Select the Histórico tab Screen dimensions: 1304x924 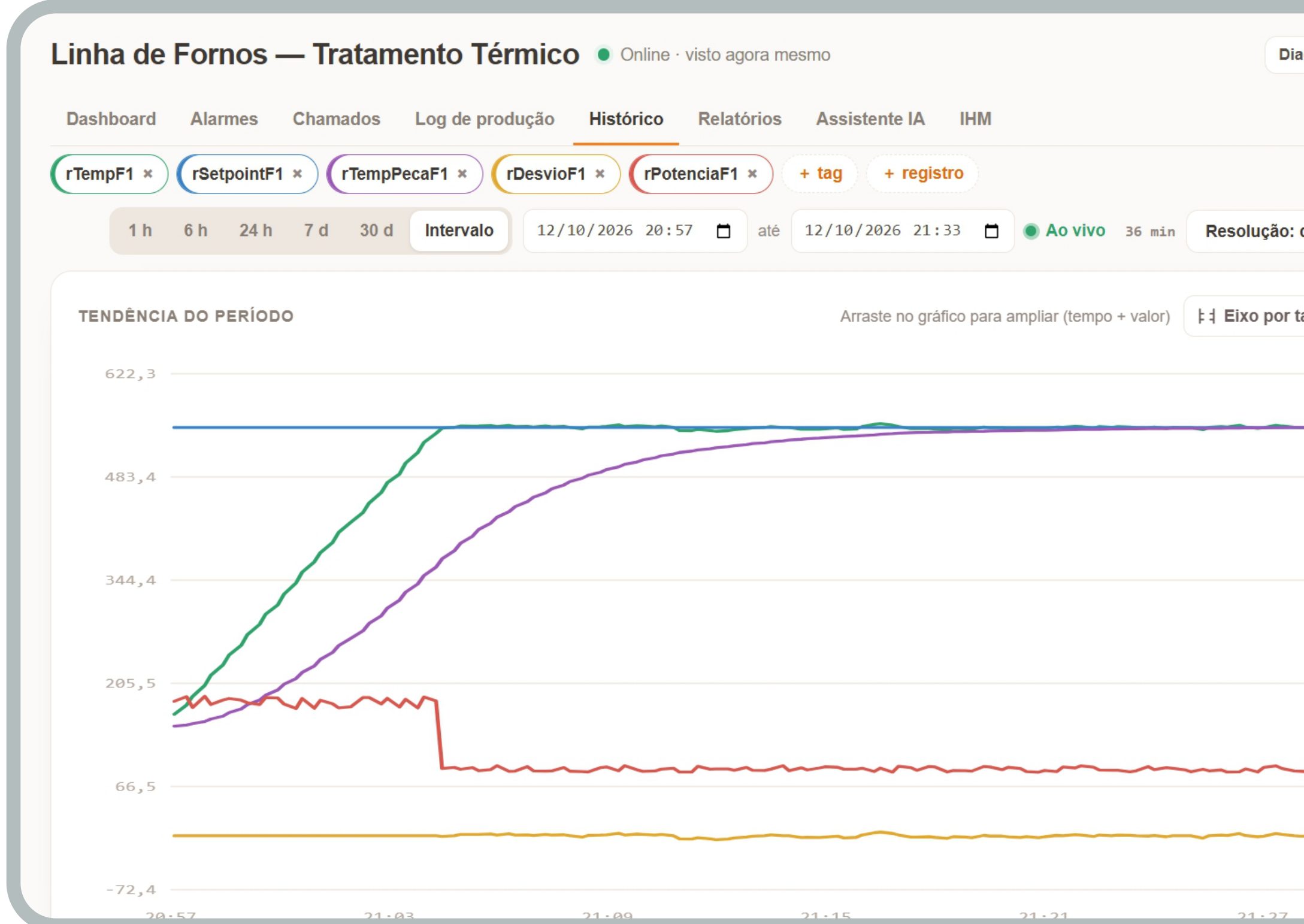pyautogui.click(x=626, y=119)
